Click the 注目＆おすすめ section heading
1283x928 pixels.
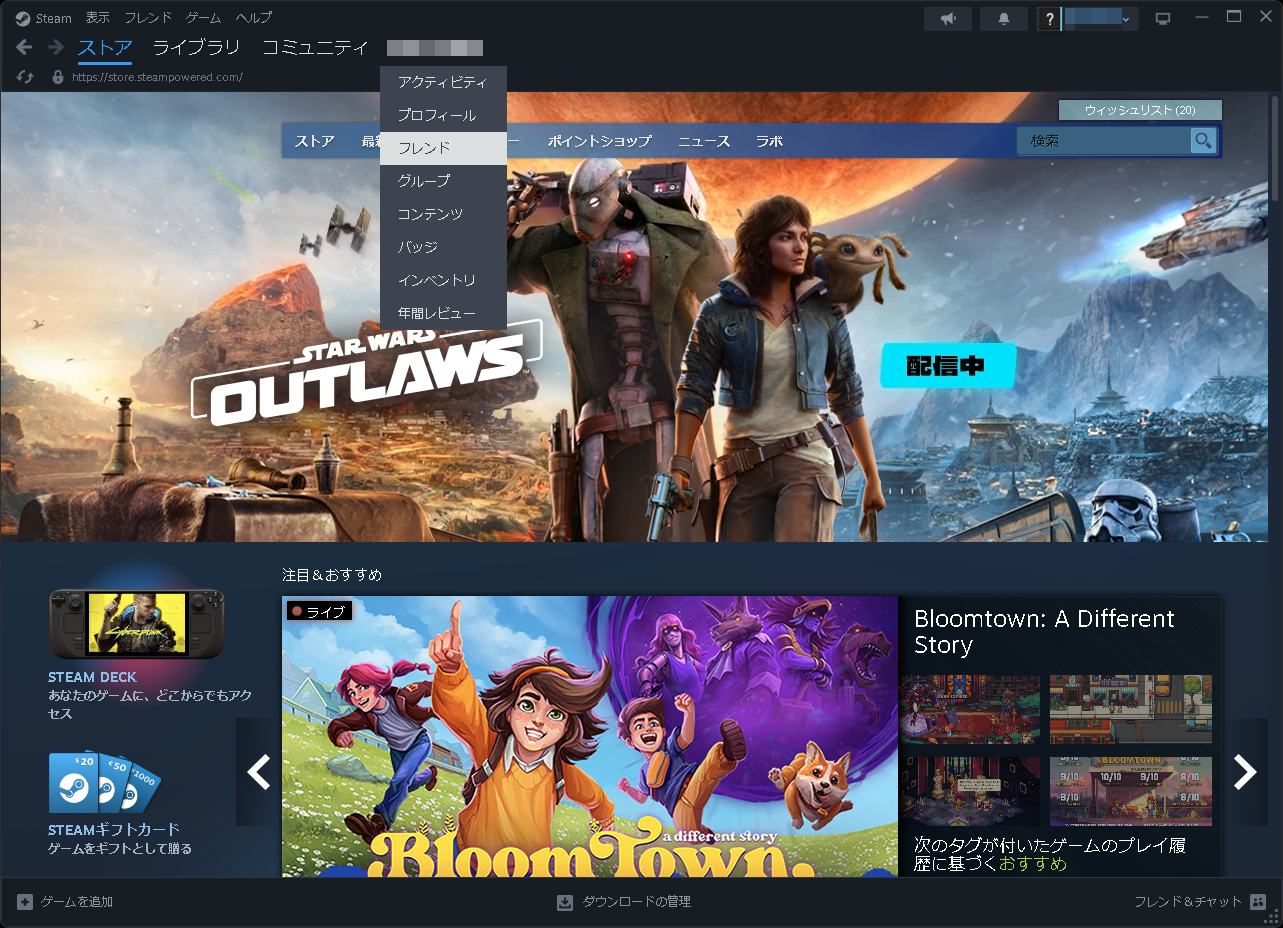(x=332, y=575)
